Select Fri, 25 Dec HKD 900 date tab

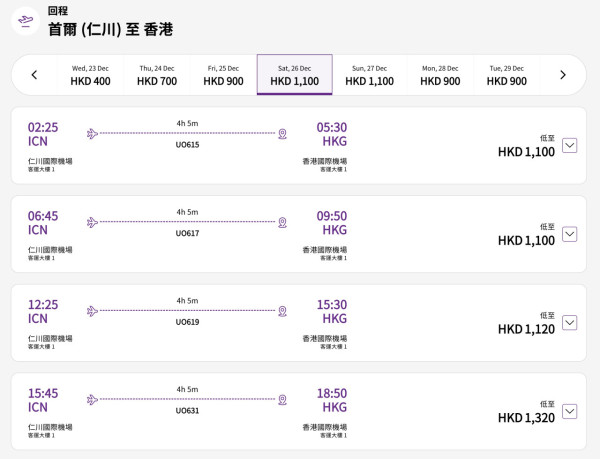(x=223, y=75)
